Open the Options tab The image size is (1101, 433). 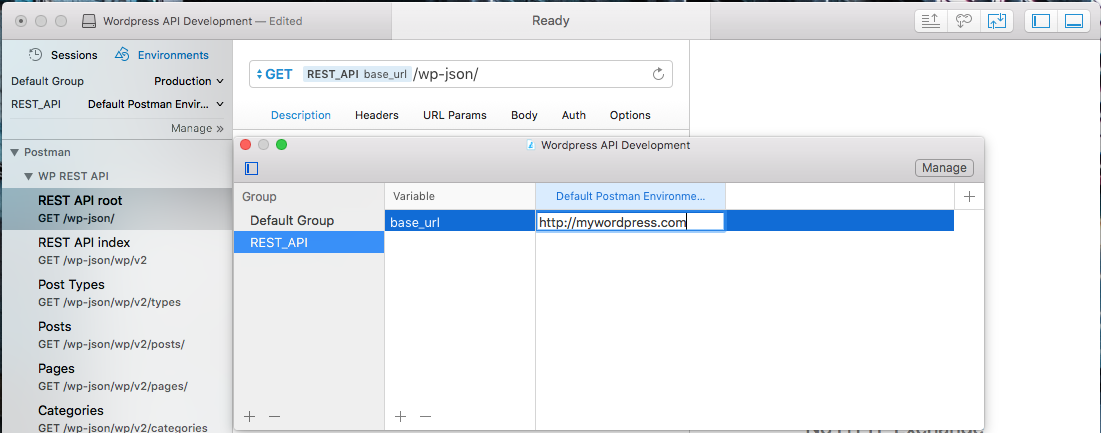click(630, 115)
